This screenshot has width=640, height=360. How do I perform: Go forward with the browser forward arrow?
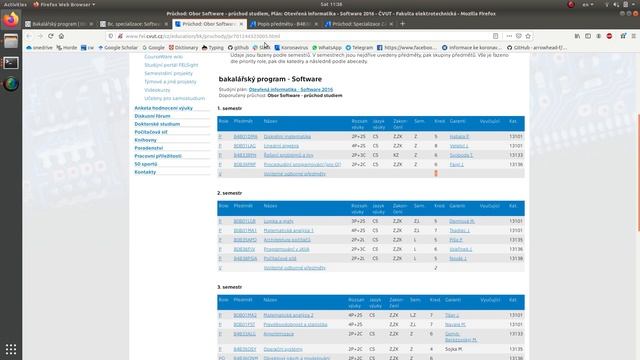[x=40, y=36]
